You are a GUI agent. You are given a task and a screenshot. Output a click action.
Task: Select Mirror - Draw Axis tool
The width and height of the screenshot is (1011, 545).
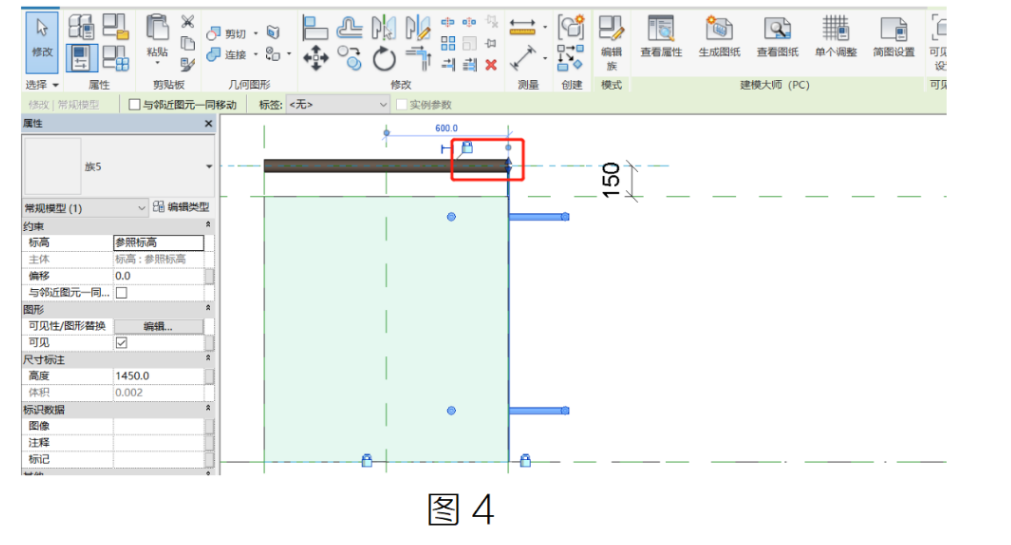click(x=418, y=28)
